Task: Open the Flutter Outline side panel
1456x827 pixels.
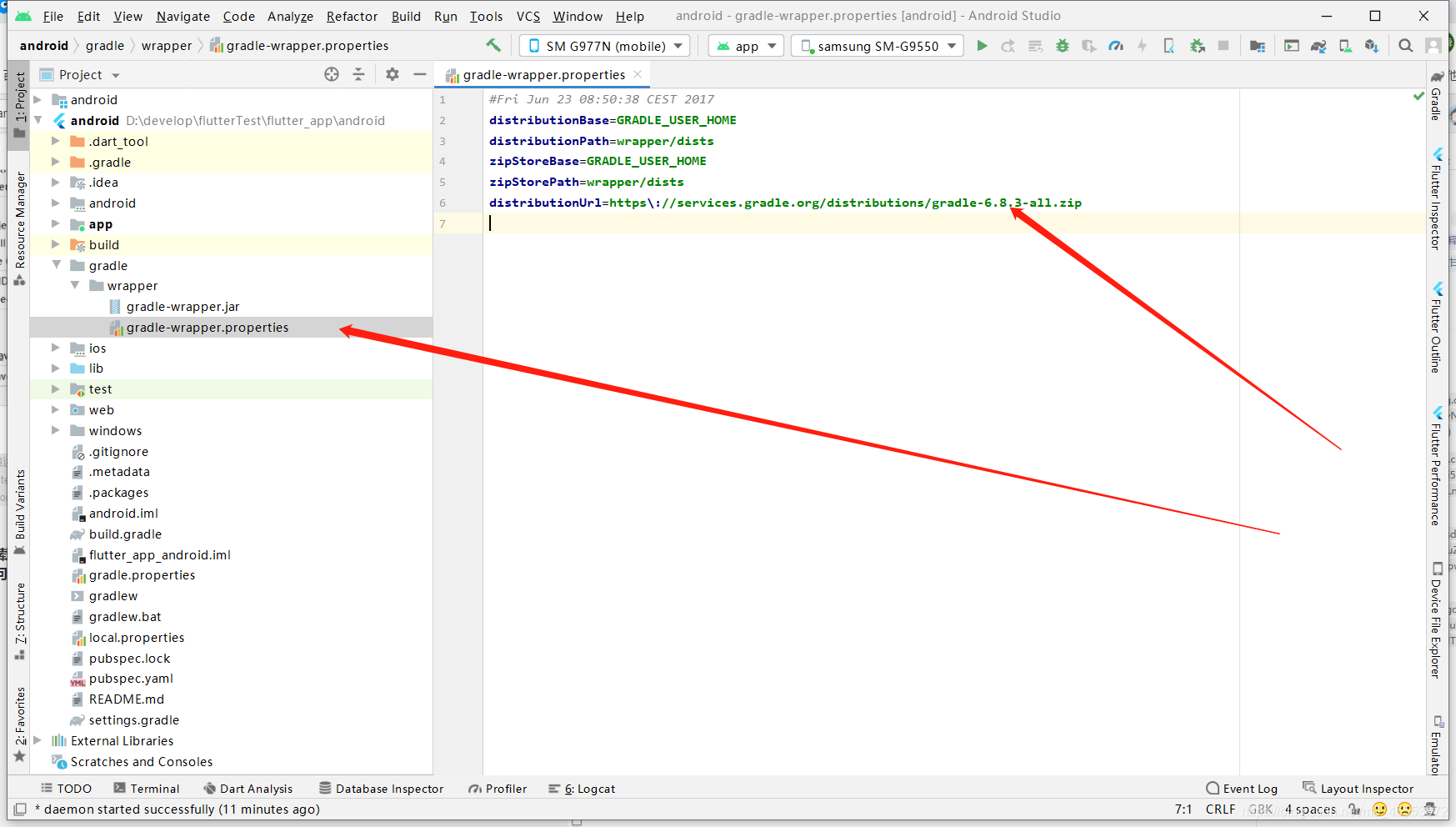Action: [1436, 327]
